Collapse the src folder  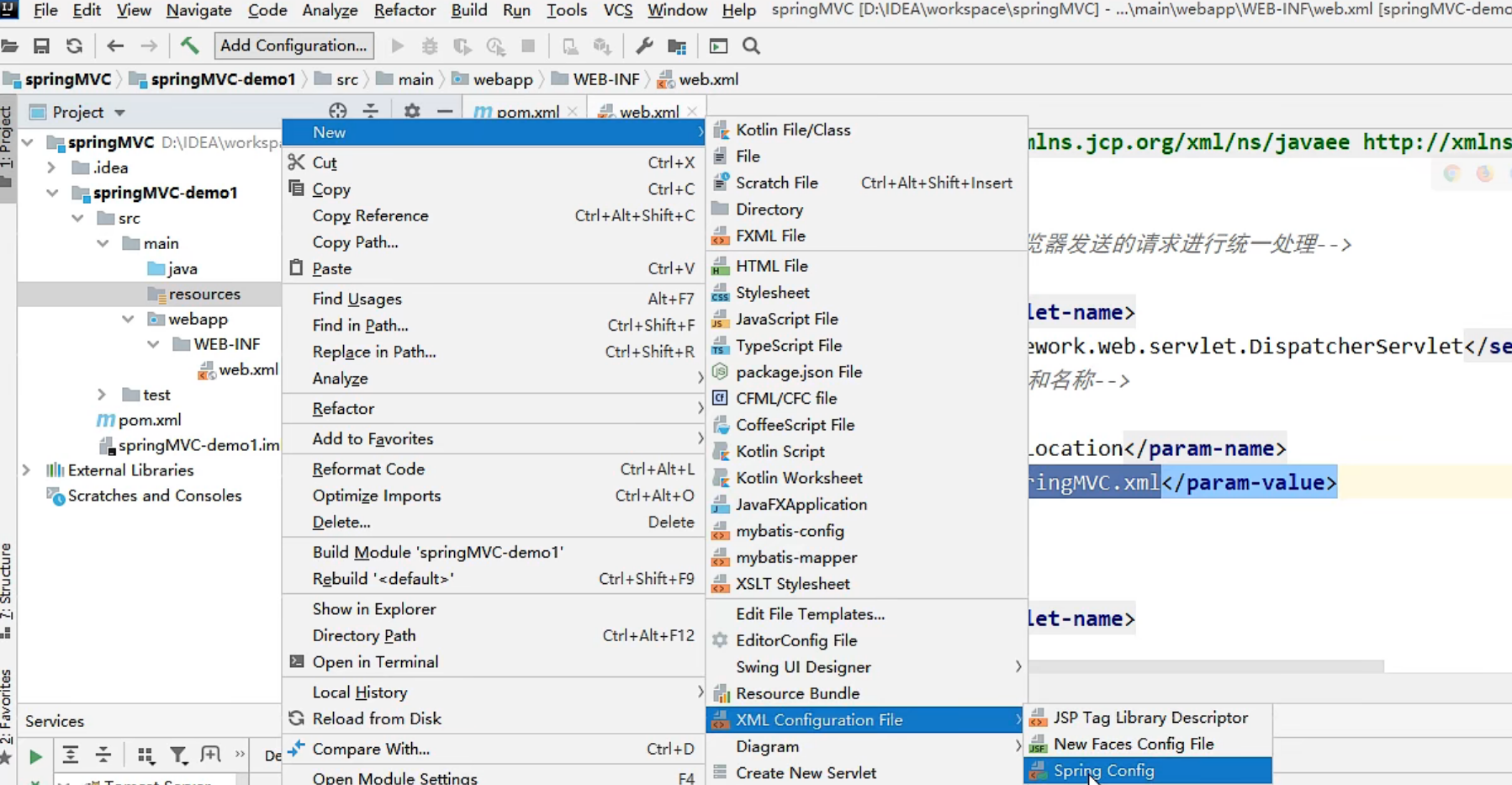[77, 218]
